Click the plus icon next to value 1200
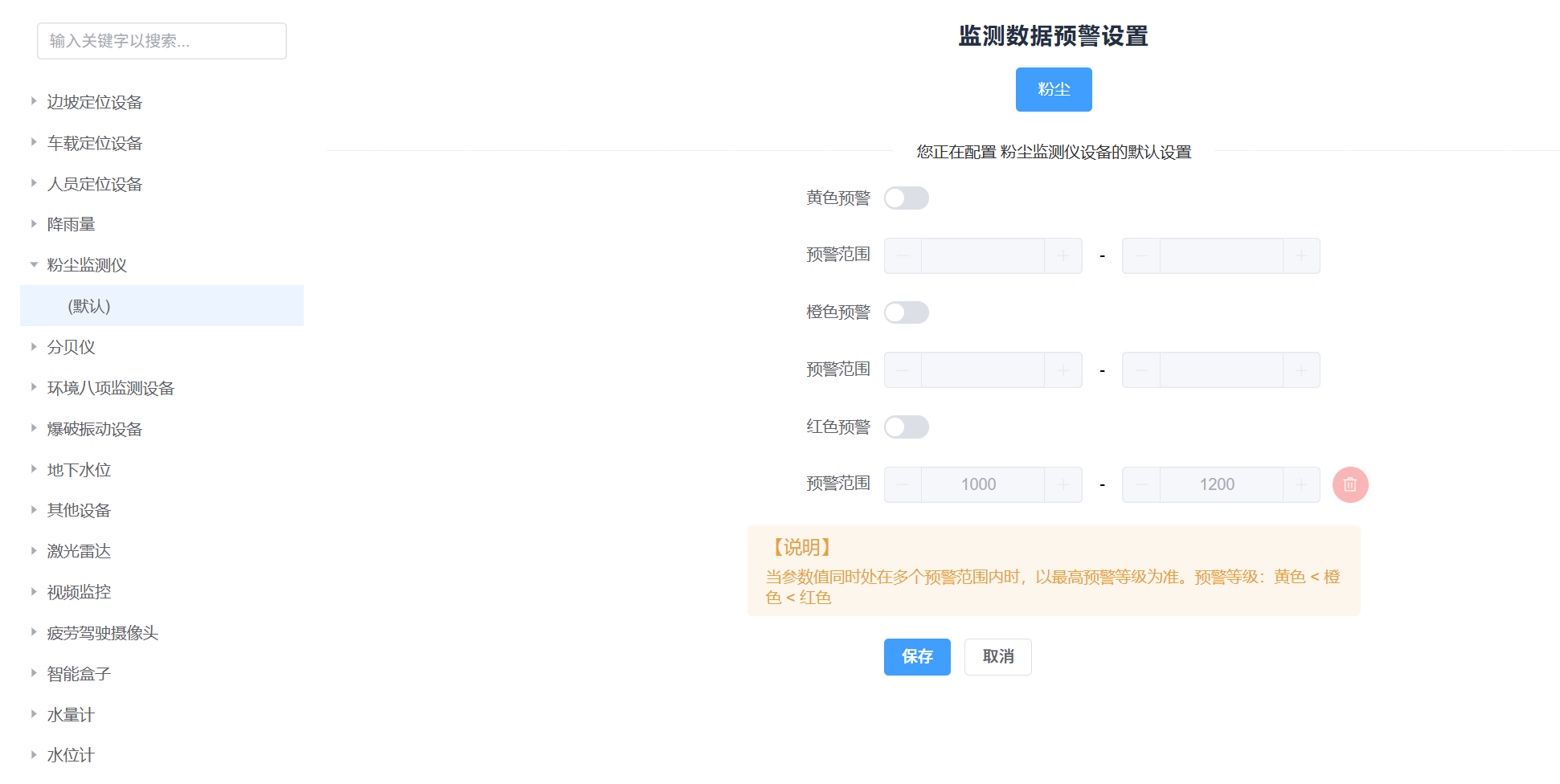This screenshot has height=784, width=1560. 1302,484
